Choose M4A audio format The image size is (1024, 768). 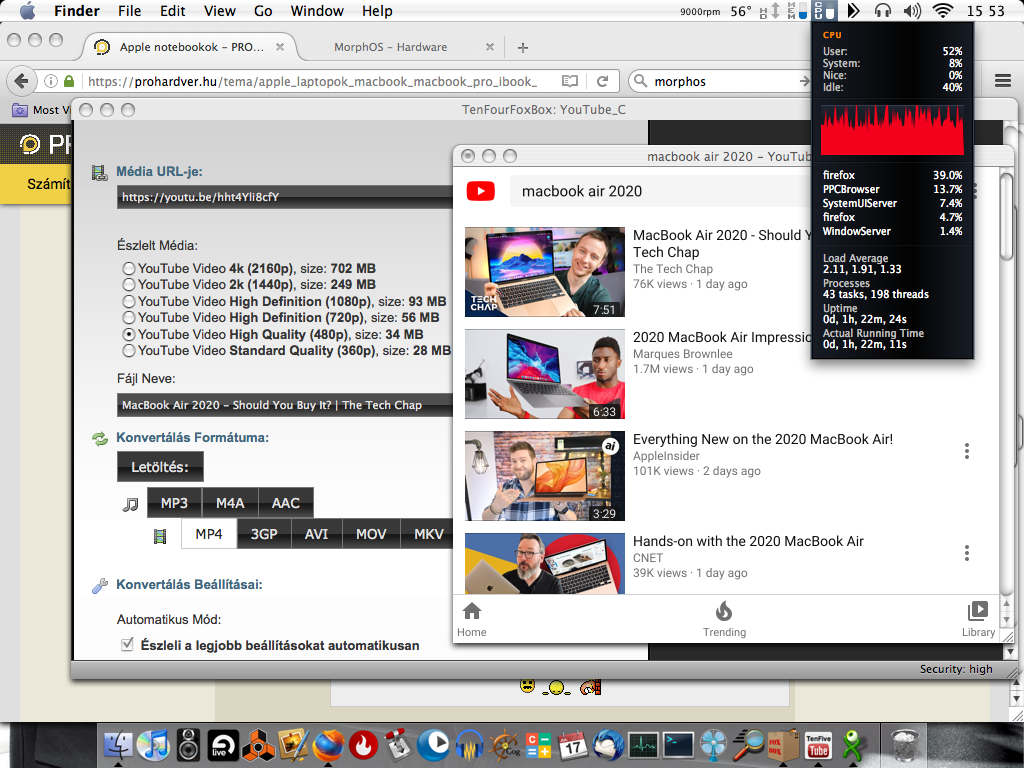[x=230, y=503]
